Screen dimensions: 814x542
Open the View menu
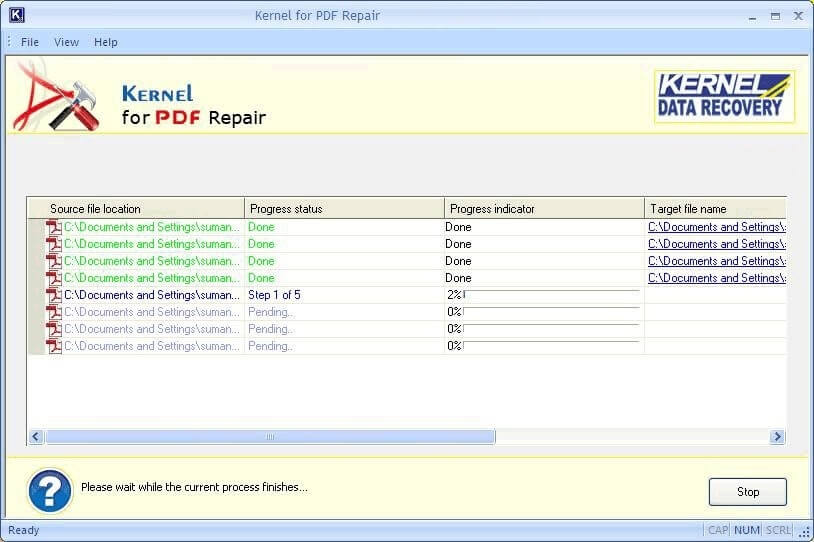pyautogui.click(x=66, y=42)
